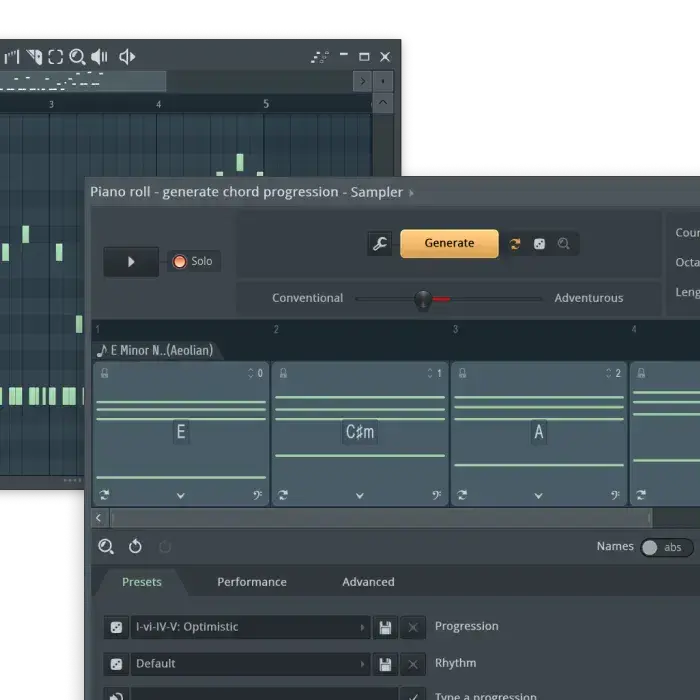
Task: Randomize the Rhythm preset with dice
Action: click(x=116, y=664)
